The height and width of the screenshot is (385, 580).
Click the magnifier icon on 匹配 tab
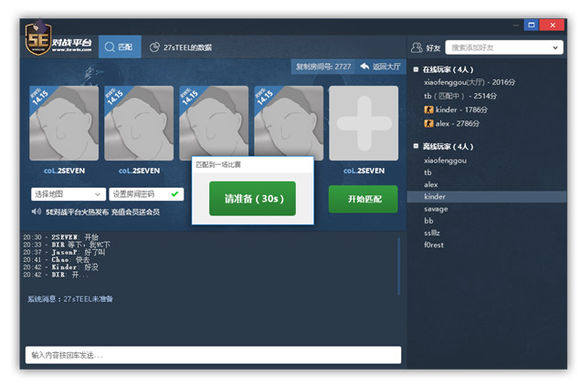[109, 47]
